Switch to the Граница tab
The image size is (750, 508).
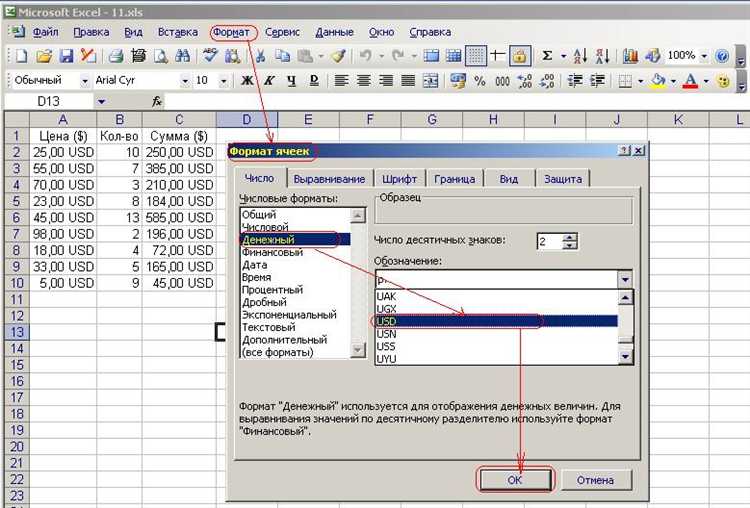(x=454, y=179)
